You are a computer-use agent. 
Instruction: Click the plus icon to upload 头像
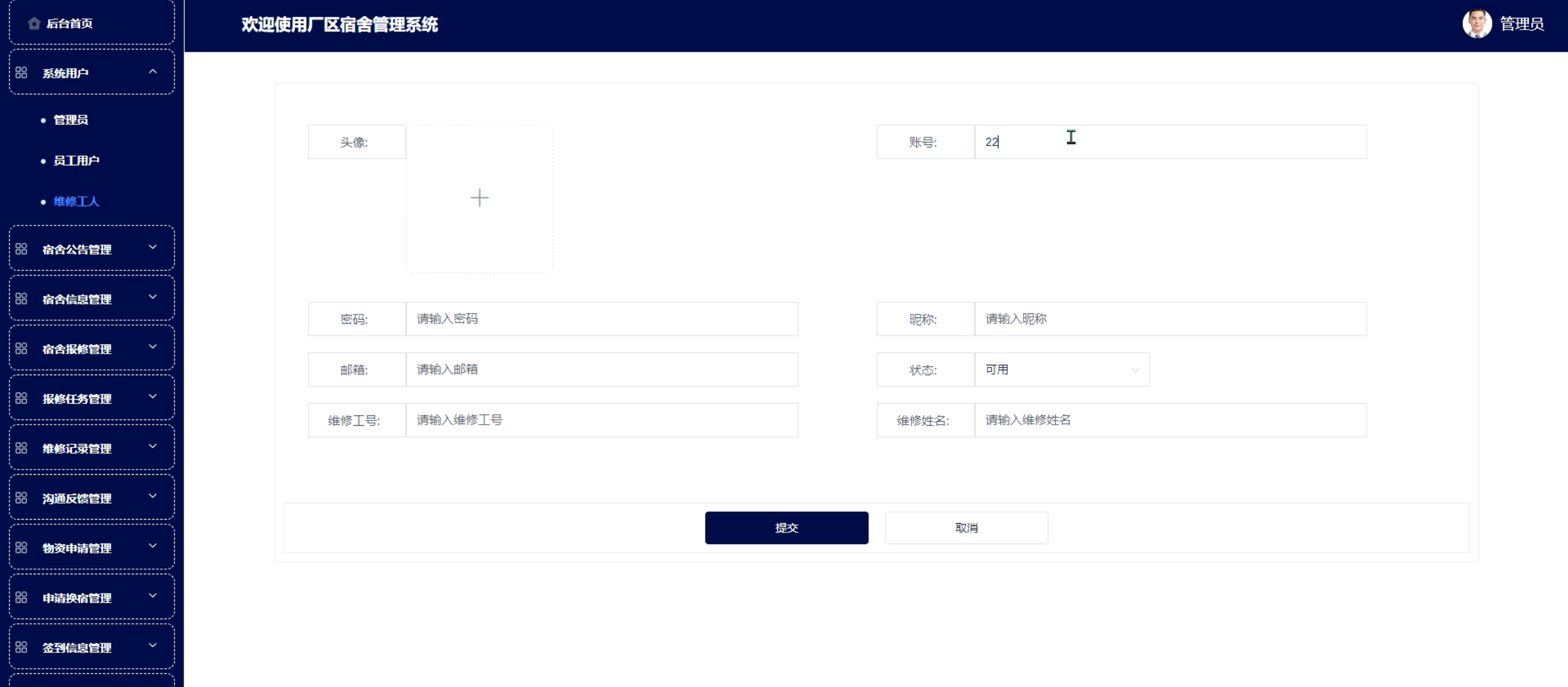pyautogui.click(x=480, y=199)
